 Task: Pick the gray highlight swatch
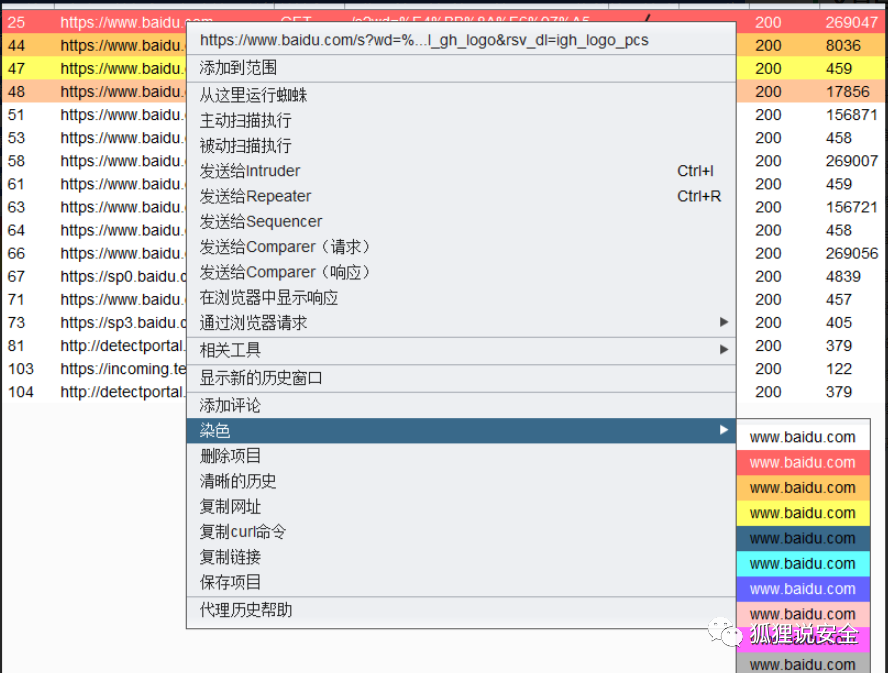803,664
